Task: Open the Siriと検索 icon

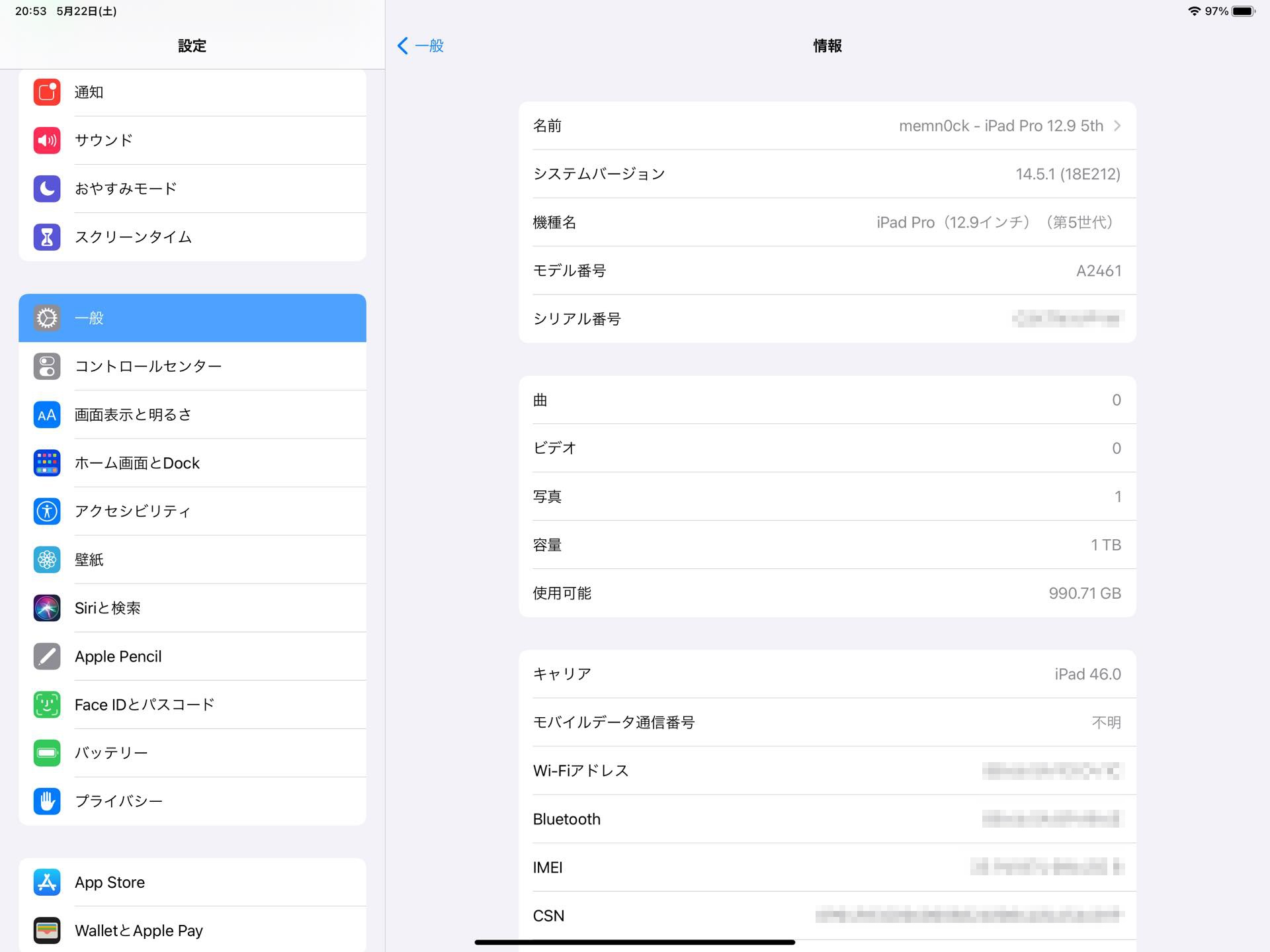Action: tap(47, 607)
